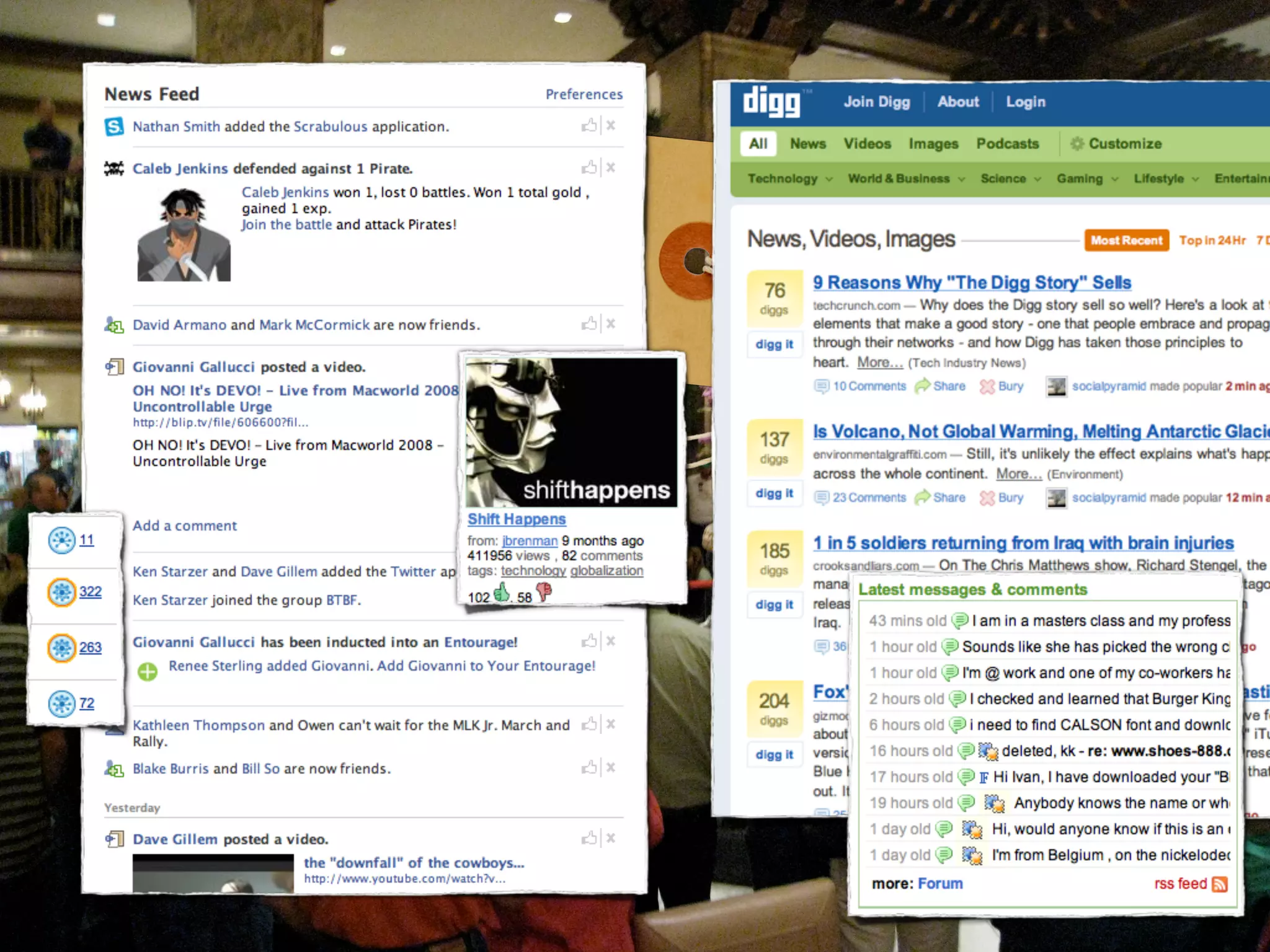The width and height of the screenshot is (1270, 952).
Task: Select the Most Recent toggle
Action: point(1126,240)
